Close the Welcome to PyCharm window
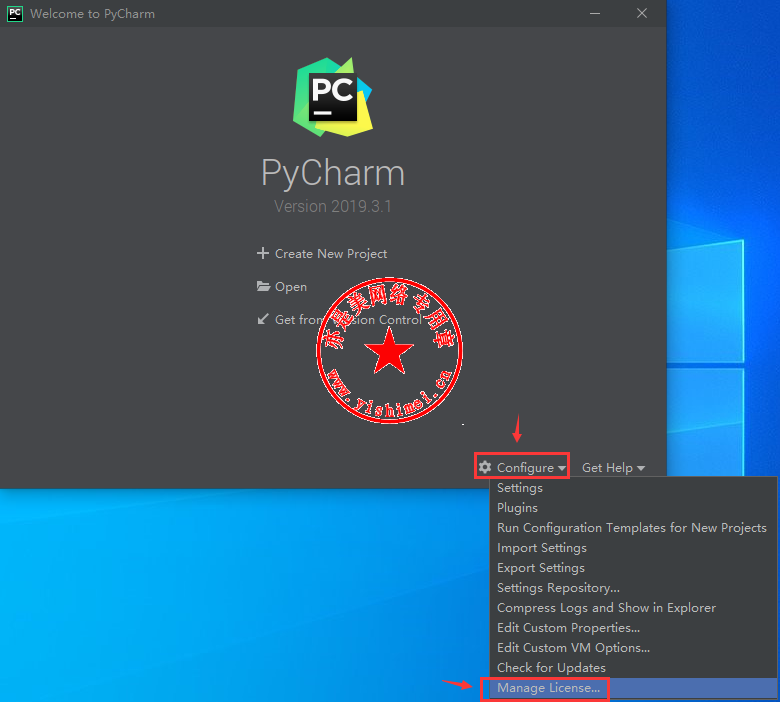 click(642, 13)
